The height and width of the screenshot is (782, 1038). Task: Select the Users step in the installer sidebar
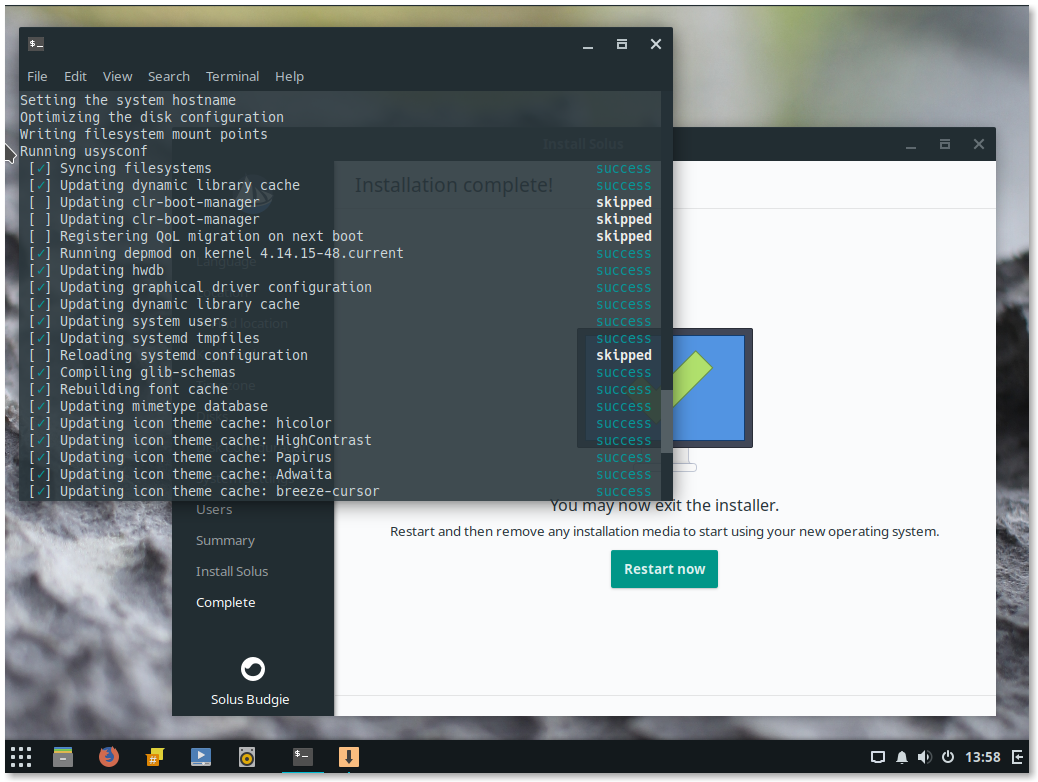(x=214, y=509)
